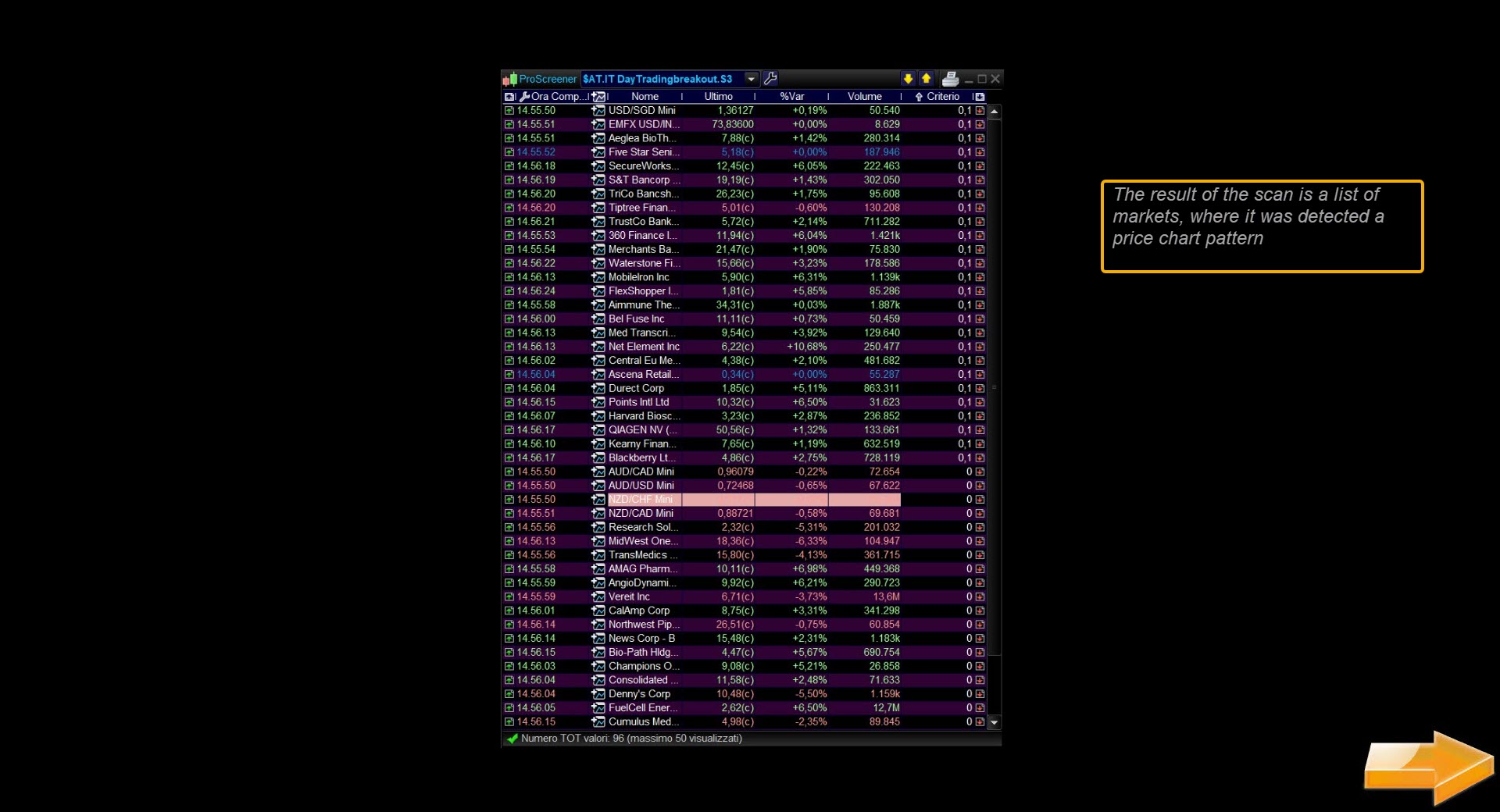The width and height of the screenshot is (1500, 812).
Task: Open chart icon for Blackberry Lt...
Action: 598,458
